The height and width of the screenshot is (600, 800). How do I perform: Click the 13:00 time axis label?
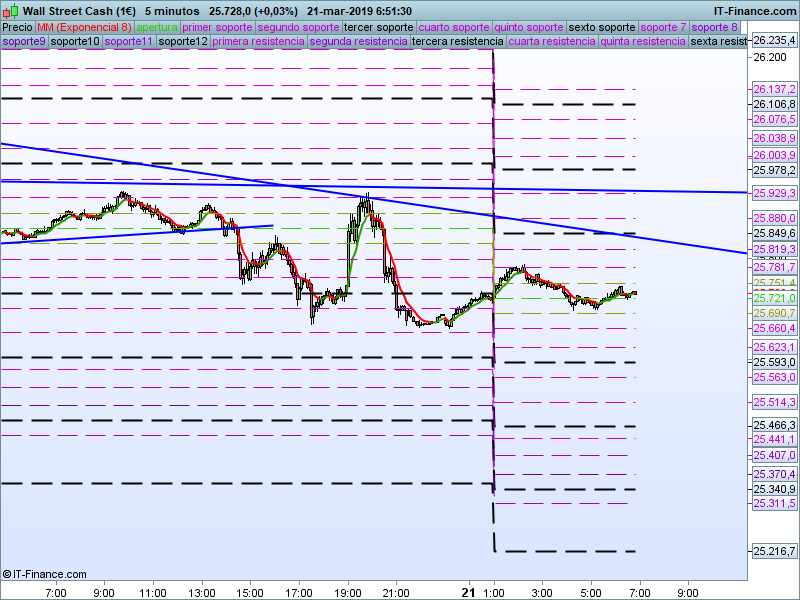(x=202, y=593)
